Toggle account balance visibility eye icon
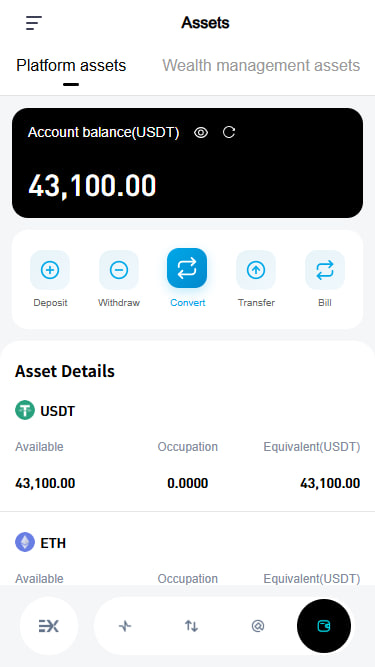This screenshot has height=667, width=375. click(x=201, y=133)
